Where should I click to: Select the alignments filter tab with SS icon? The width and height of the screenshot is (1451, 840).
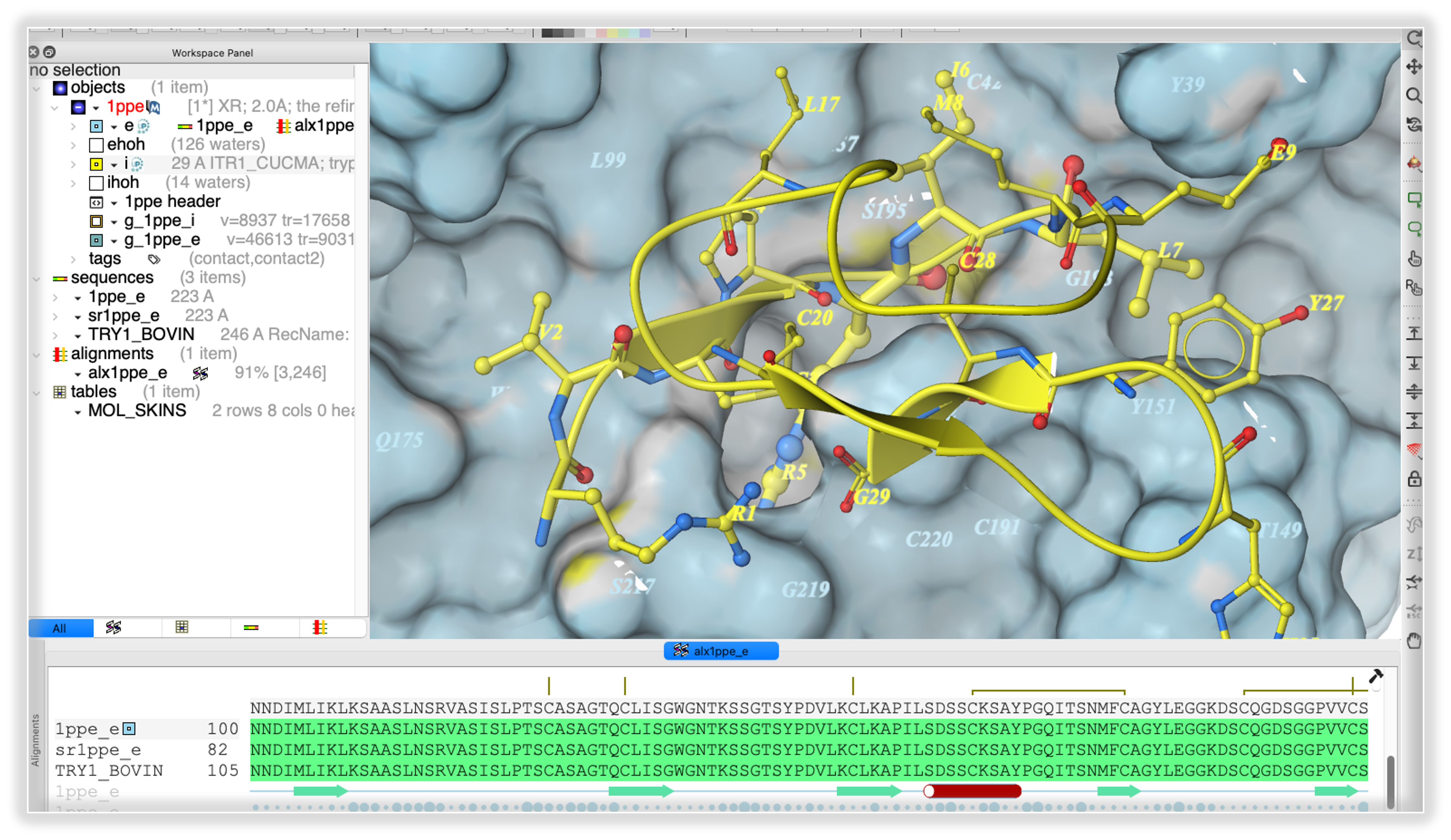click(114, 628)
